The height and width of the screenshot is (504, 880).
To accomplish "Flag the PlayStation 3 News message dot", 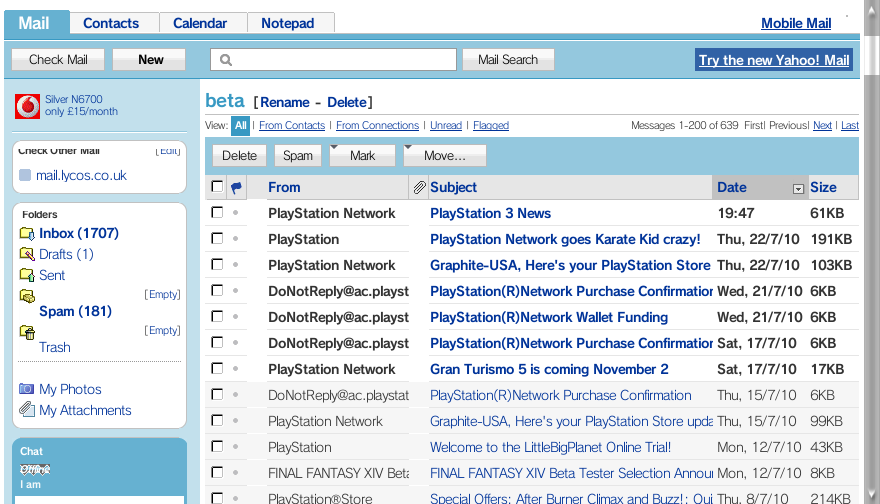I will point(236,213).
